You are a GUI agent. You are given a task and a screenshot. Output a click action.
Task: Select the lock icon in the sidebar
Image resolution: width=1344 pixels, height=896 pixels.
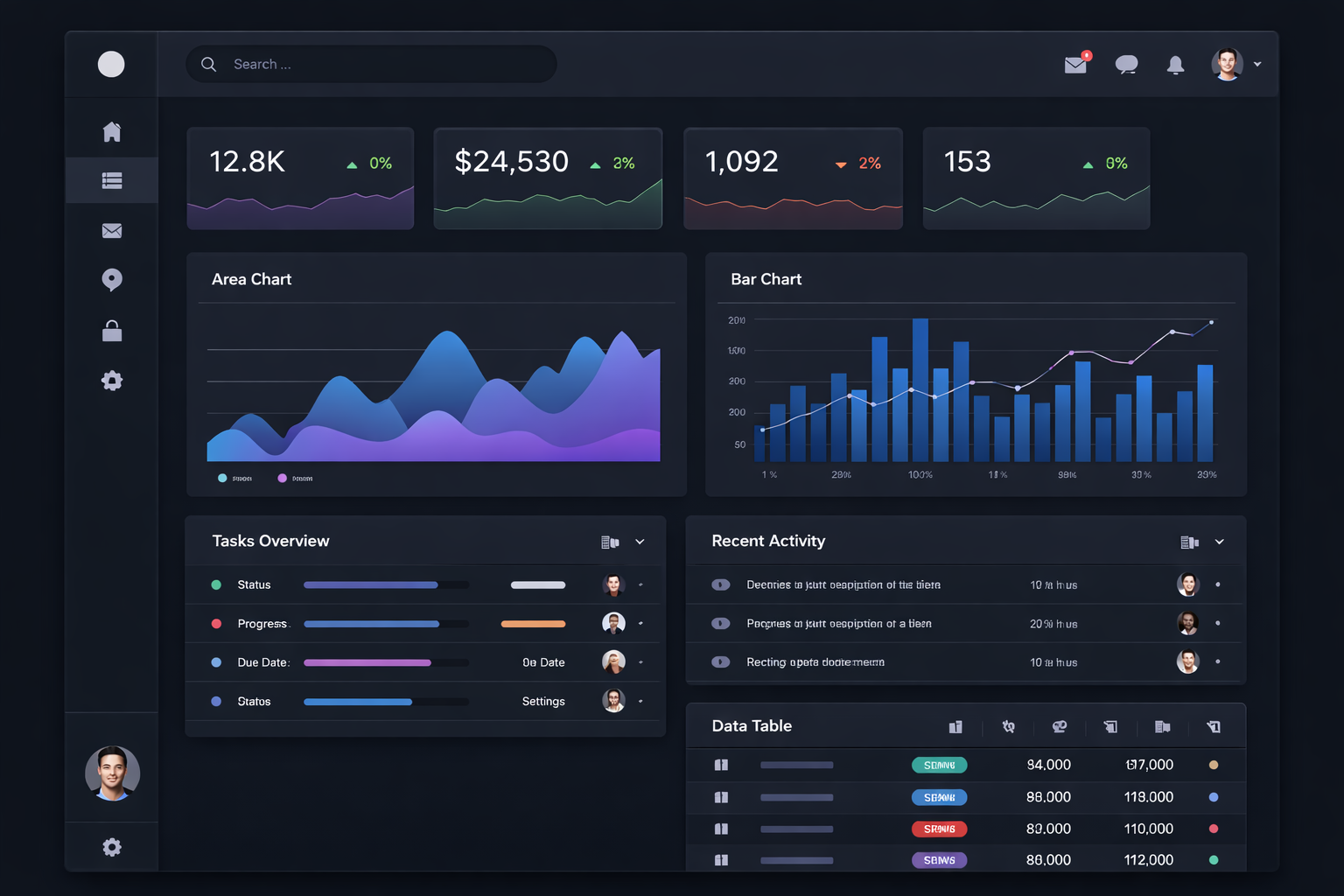coord(111,330)
